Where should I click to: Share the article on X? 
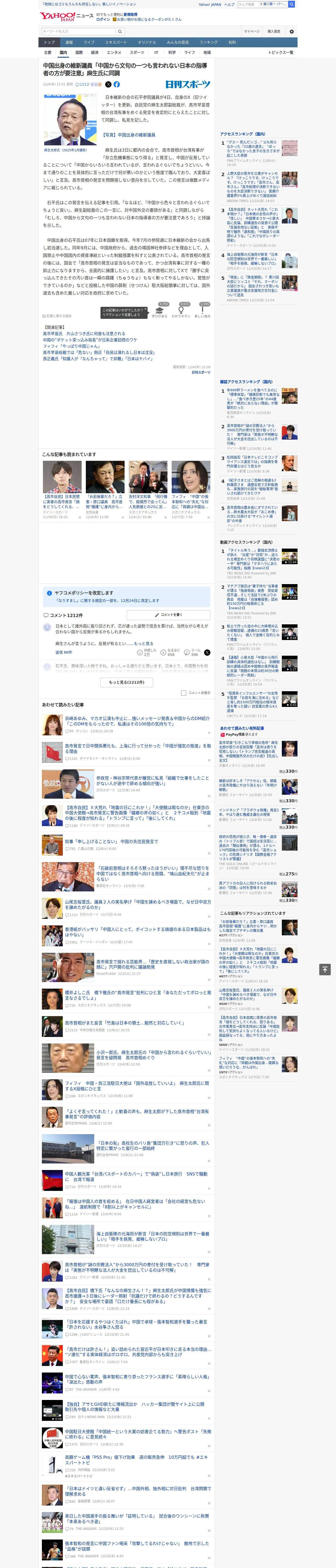[109, 85]
